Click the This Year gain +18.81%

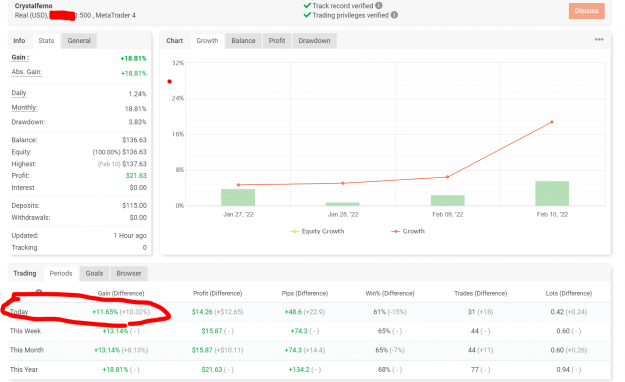point(115,370)
